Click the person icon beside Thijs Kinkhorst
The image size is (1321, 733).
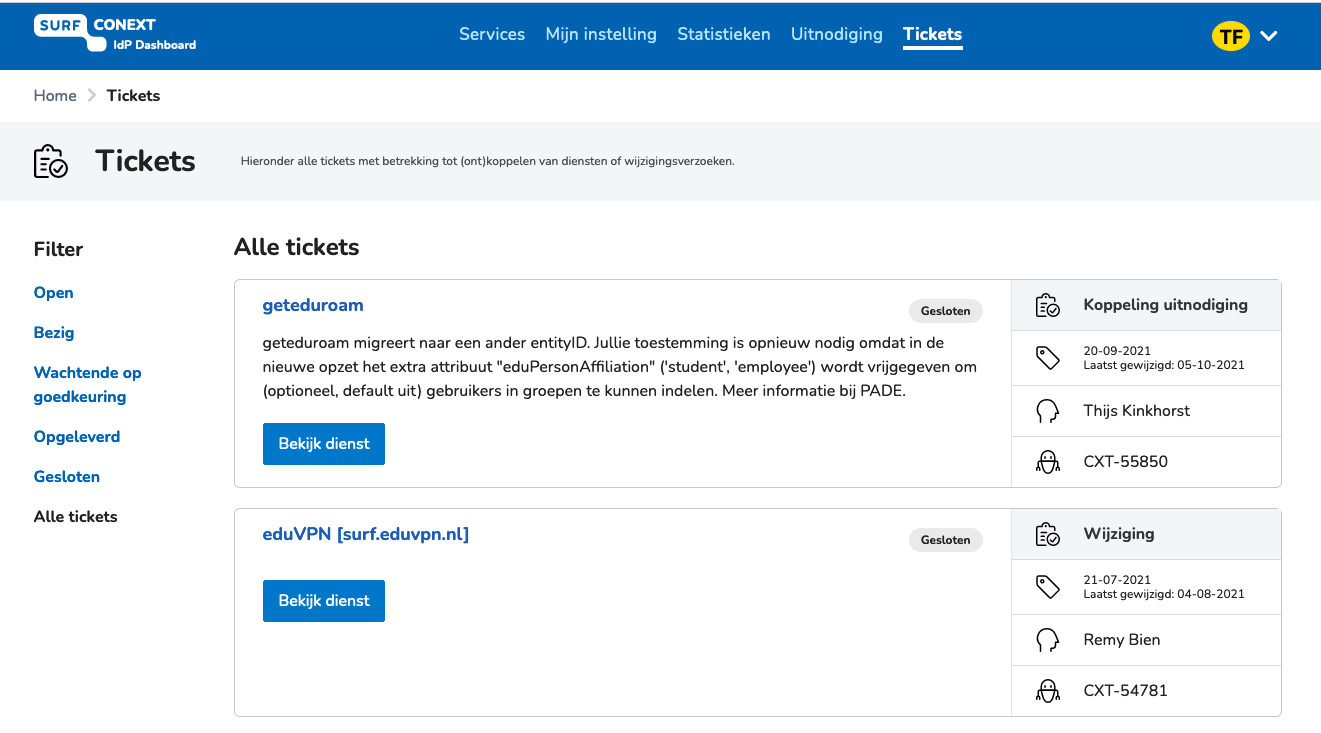point(1047,411)
